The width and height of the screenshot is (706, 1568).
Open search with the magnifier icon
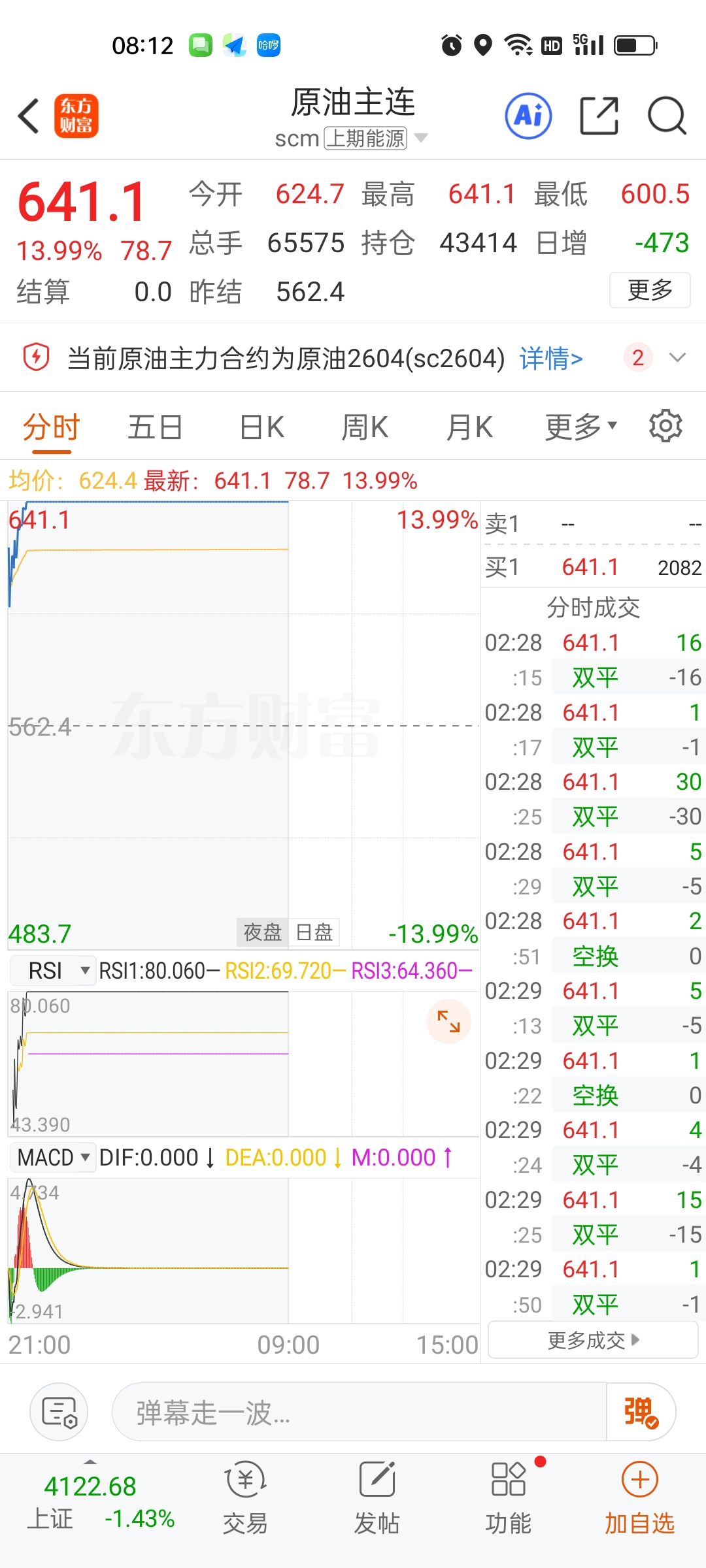[x=666, y=116]
